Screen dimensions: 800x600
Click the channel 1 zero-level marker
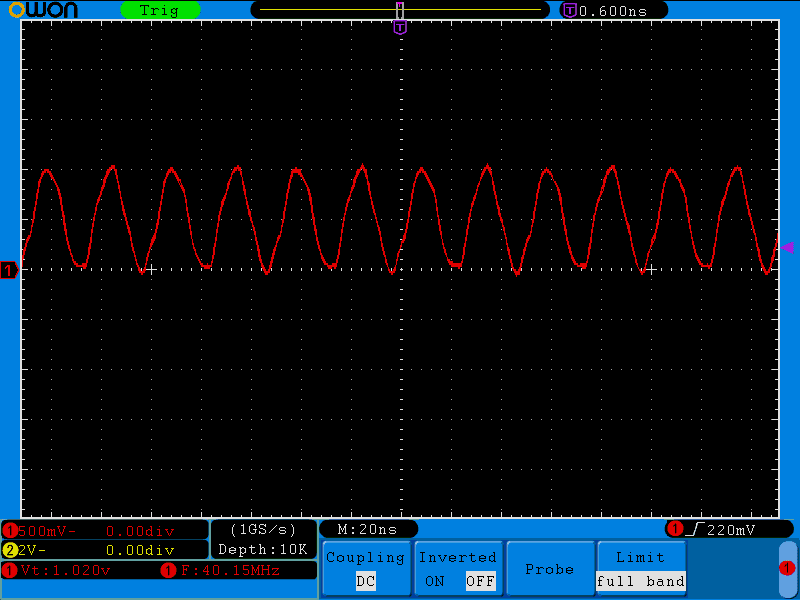click(9, 270)
